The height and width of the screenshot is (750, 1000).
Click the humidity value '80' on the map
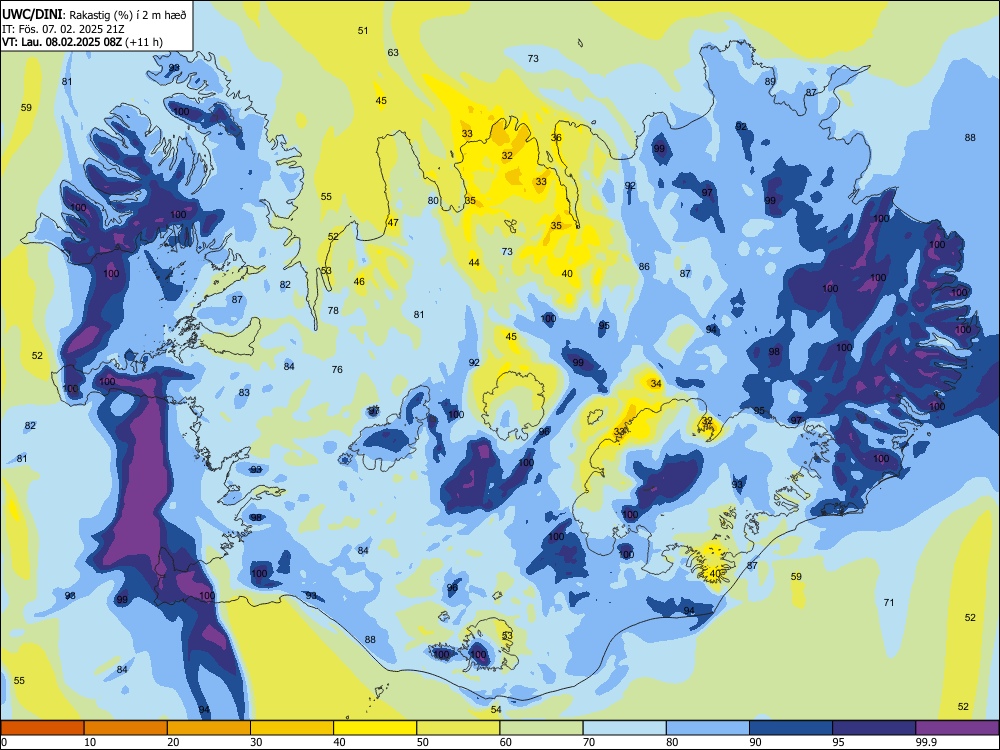pyautogui.click(x=433, y=200)
